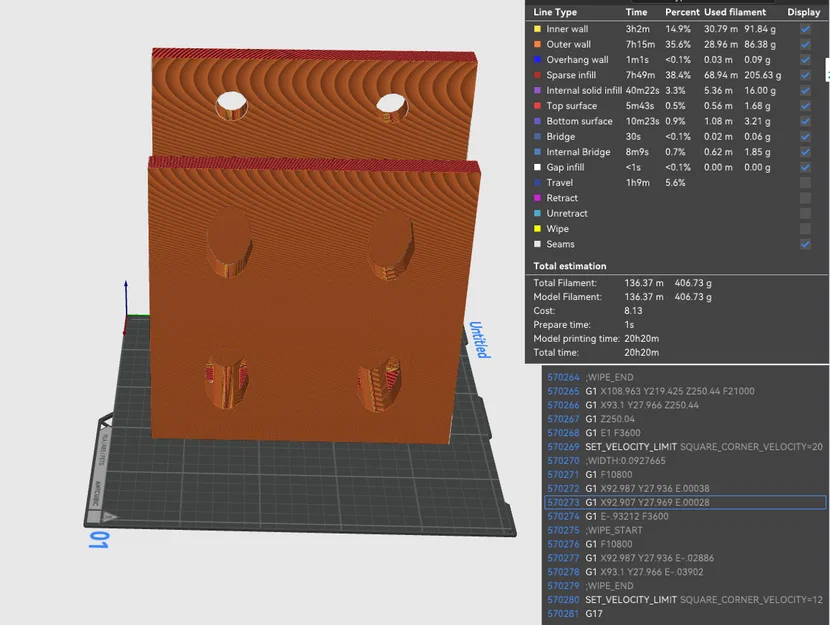Click the Retract magenta swatch

coord(537,198)
